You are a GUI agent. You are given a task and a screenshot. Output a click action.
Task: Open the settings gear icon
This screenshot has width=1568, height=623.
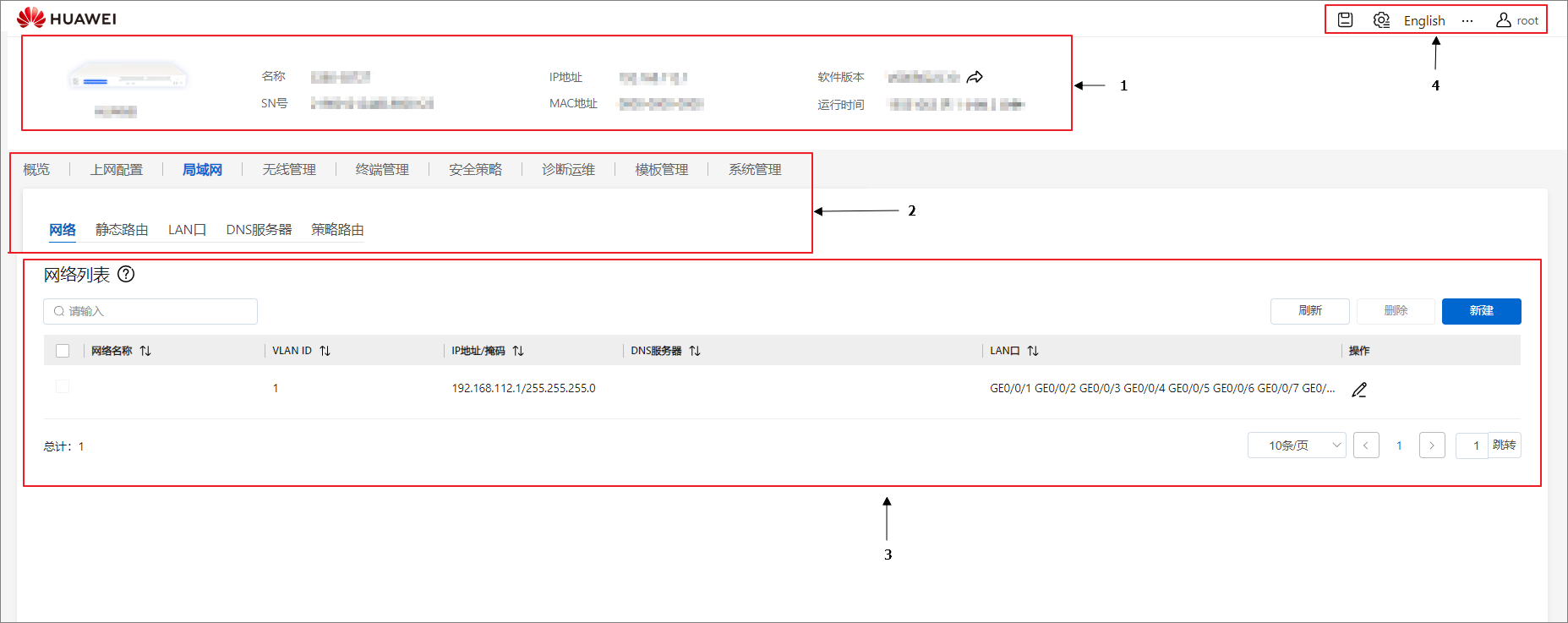pyautogui.click(x=1381, y=20)
